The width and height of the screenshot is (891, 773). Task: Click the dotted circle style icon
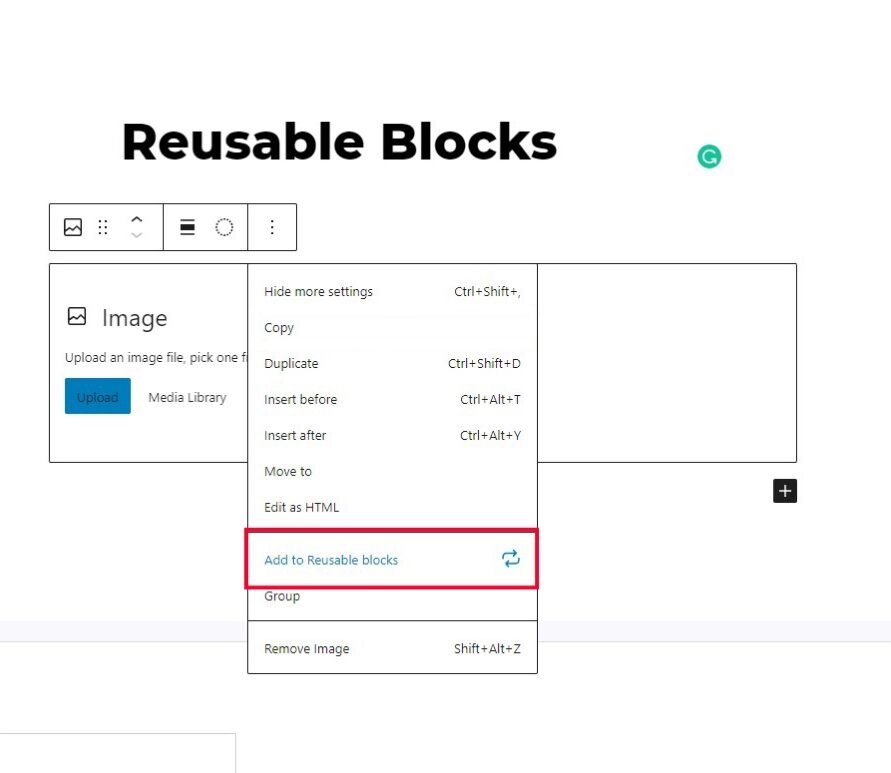pyautogui.click(x=224, y=227)
